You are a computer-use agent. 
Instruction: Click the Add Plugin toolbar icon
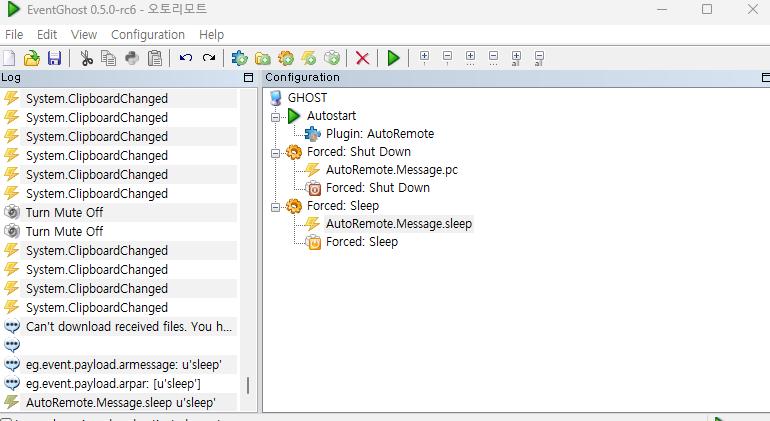(x=240, y=58)
